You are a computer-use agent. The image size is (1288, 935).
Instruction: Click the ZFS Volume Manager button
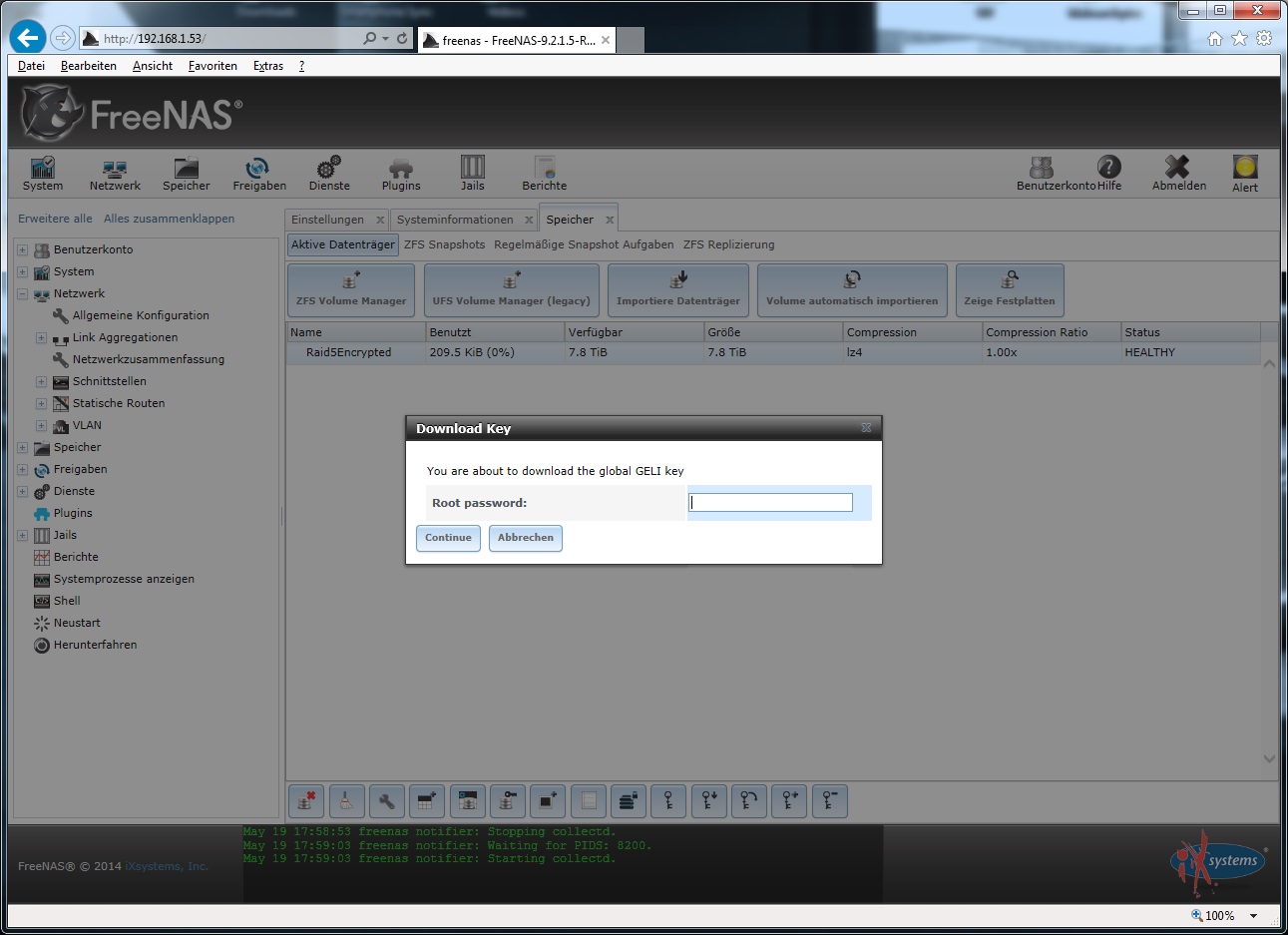point(351,289)
